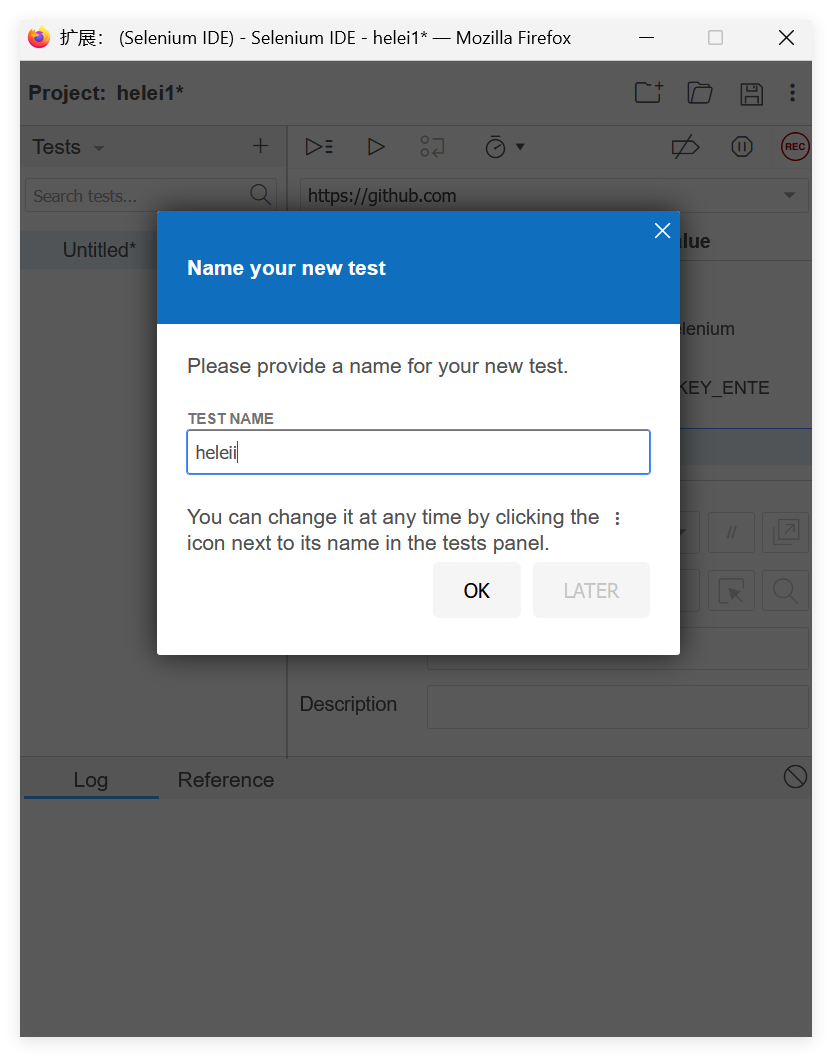Open project via folder icon
Screen dimensions: 832x1057
[700, 93]
